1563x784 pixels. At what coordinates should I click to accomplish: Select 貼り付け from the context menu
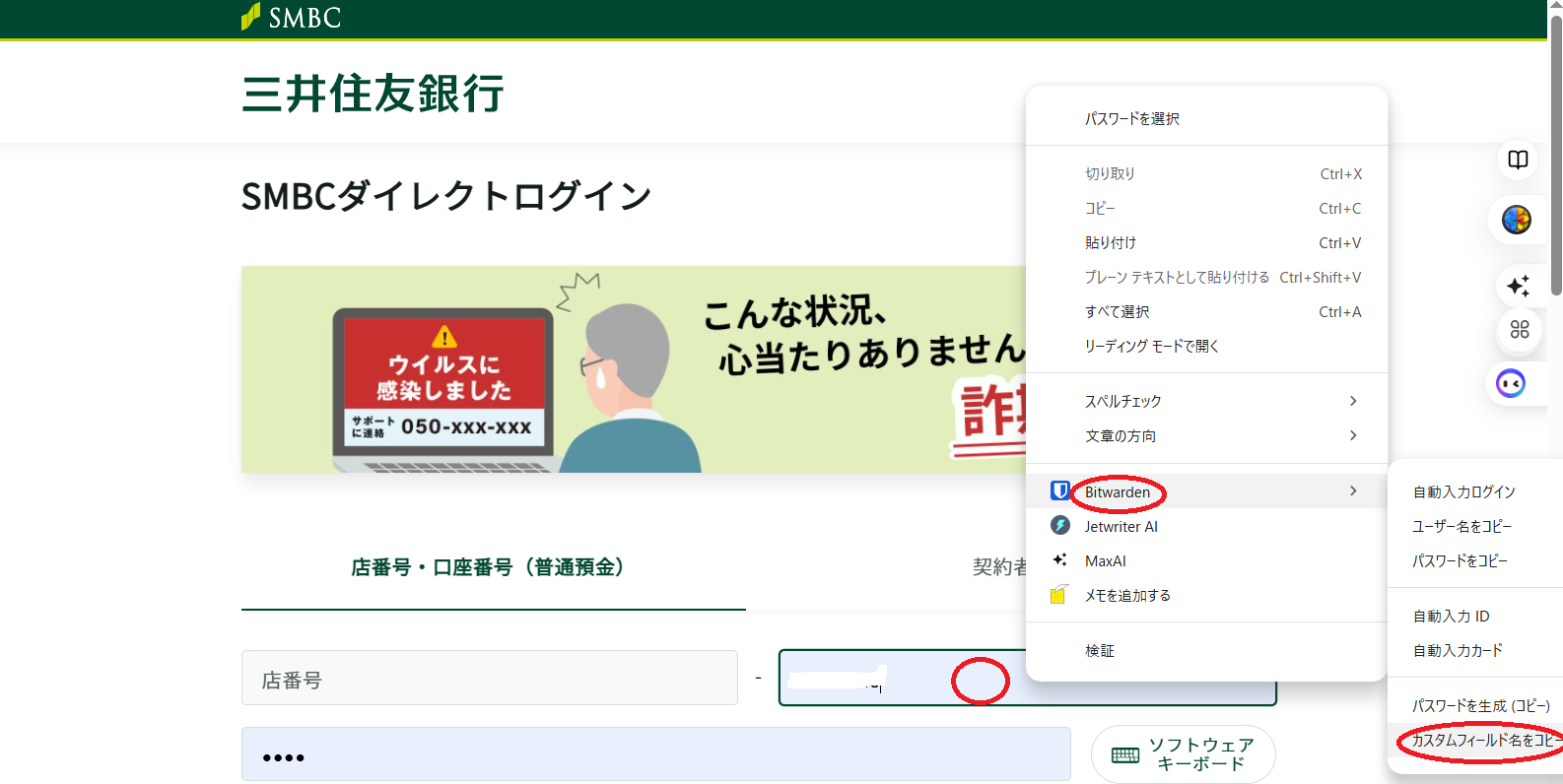point(1111,243)
